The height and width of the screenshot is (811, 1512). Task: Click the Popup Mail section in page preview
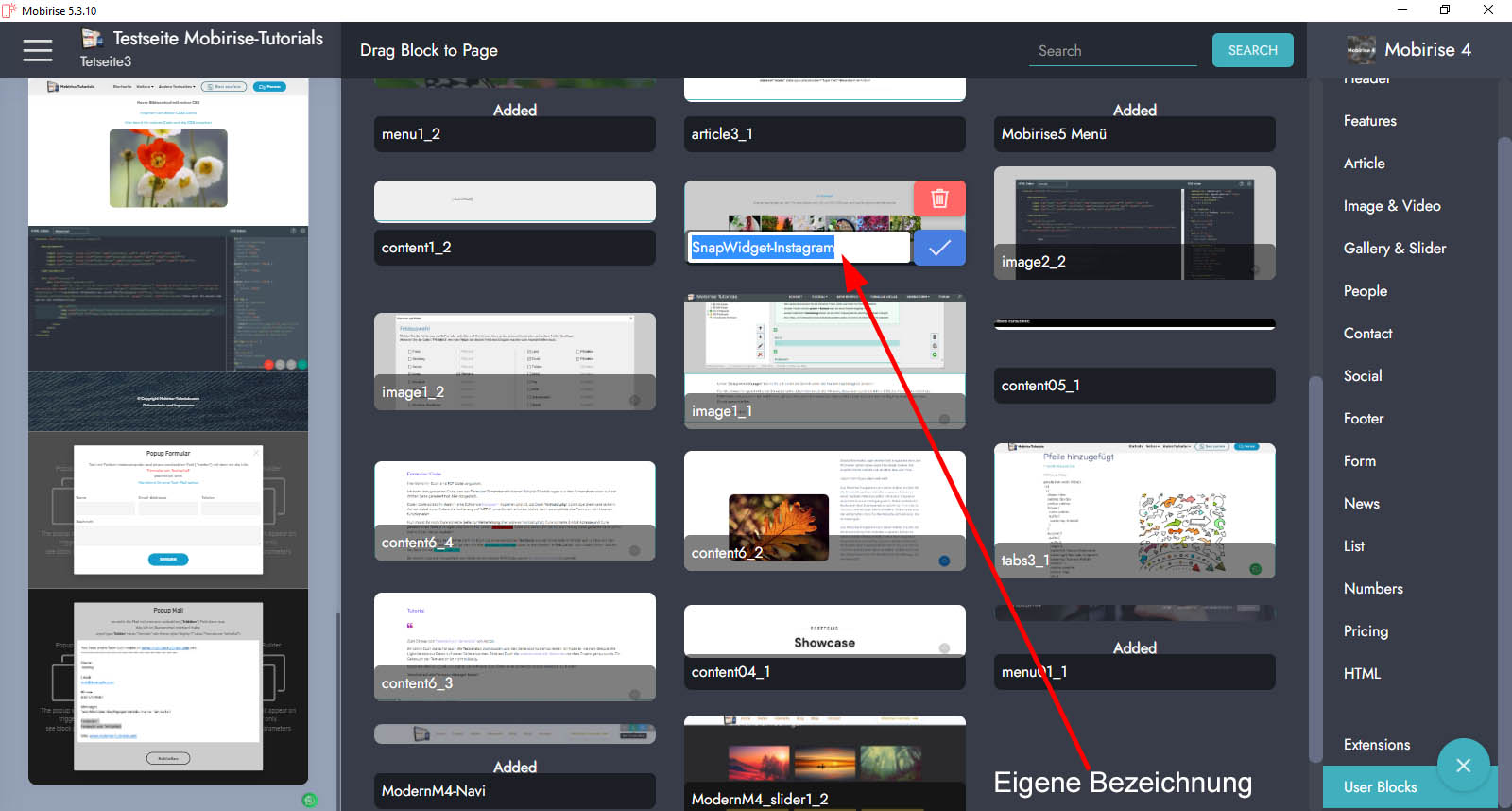click(x=168, y=686)
